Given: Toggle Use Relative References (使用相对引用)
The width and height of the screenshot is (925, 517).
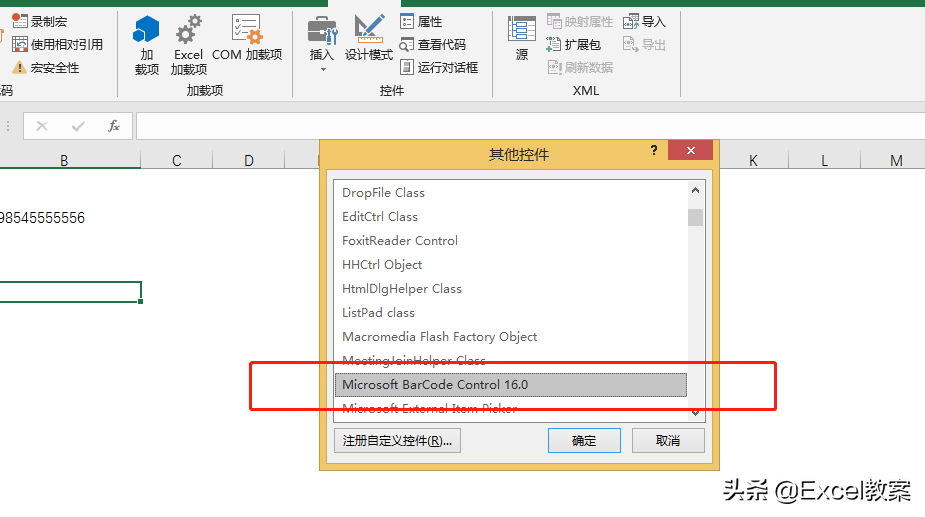Looking at the screenshot, I should click(58, 44).
